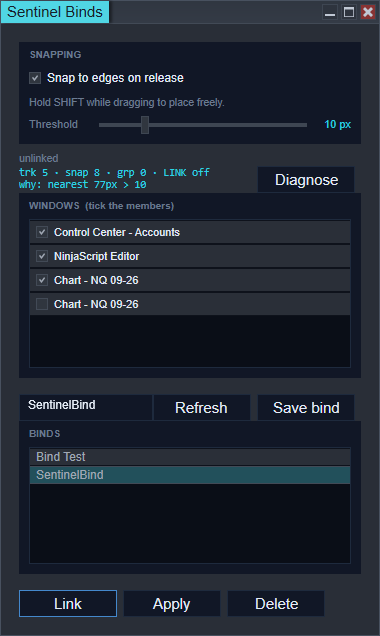
Task: Click the 'trk 5 · snap 8' status line
Action: (x=114, y=172)
